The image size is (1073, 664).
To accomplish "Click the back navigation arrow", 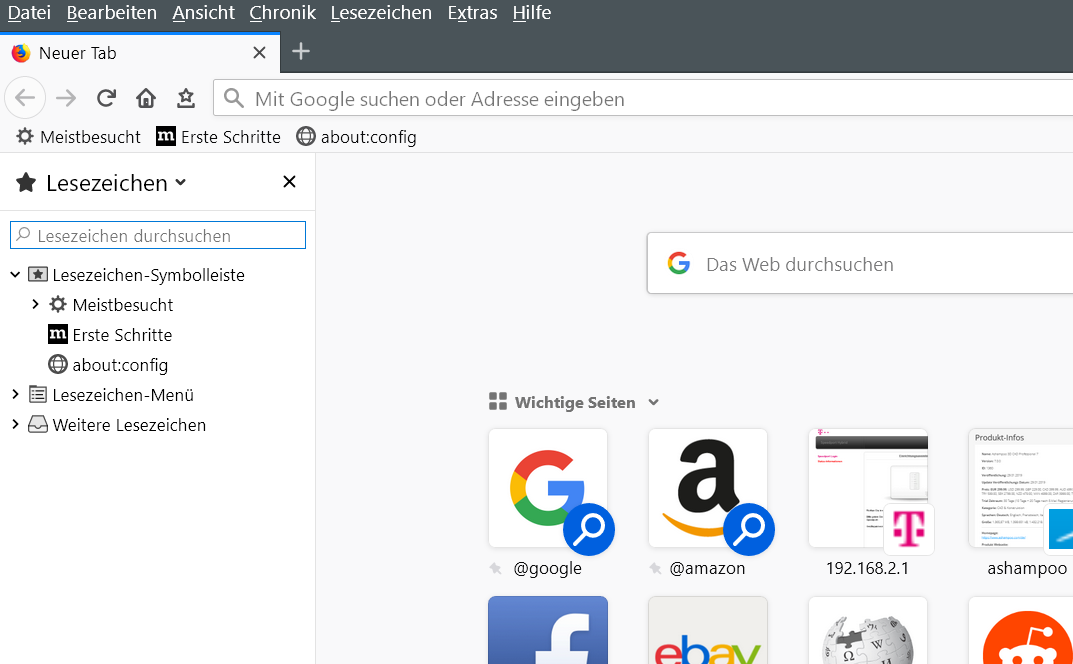I will [25, 98].
